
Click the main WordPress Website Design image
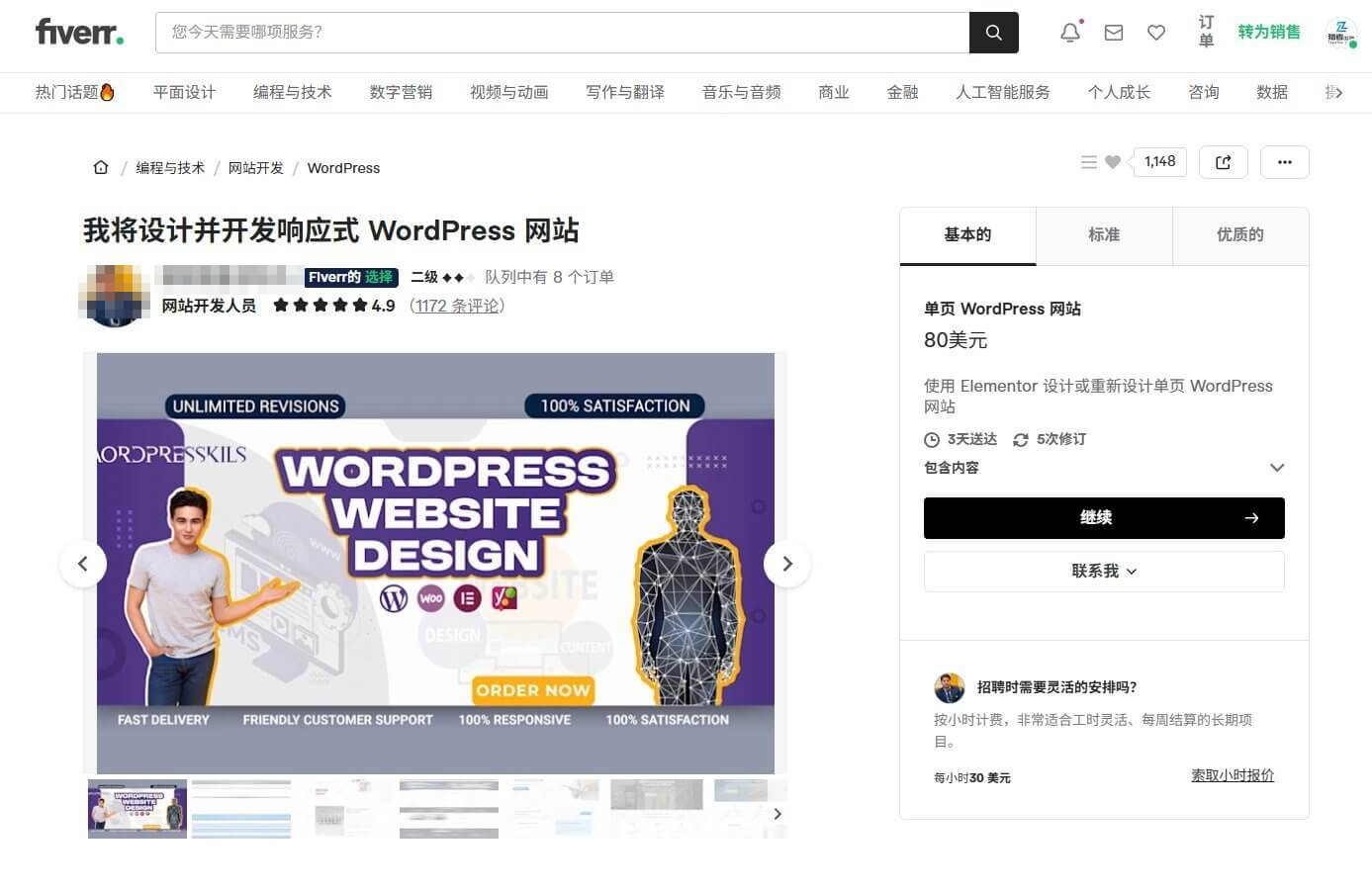pos(435,564)
